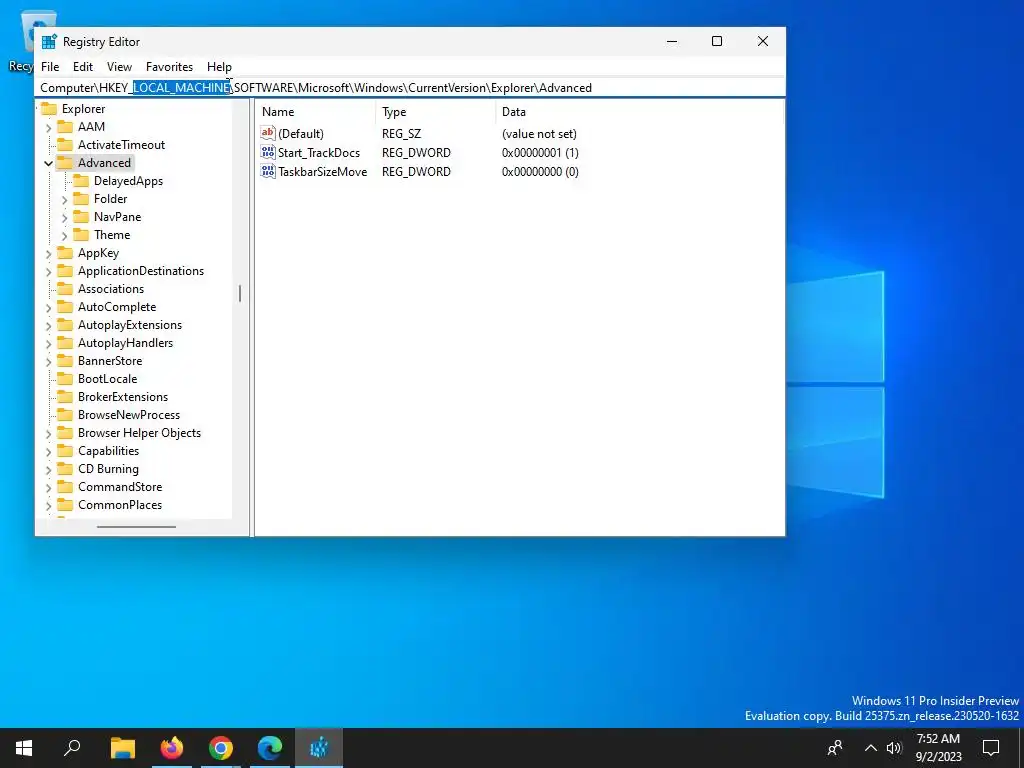Expand the ApplicationDestinations key
1024x768 pixels.
(x=48, y=272)
